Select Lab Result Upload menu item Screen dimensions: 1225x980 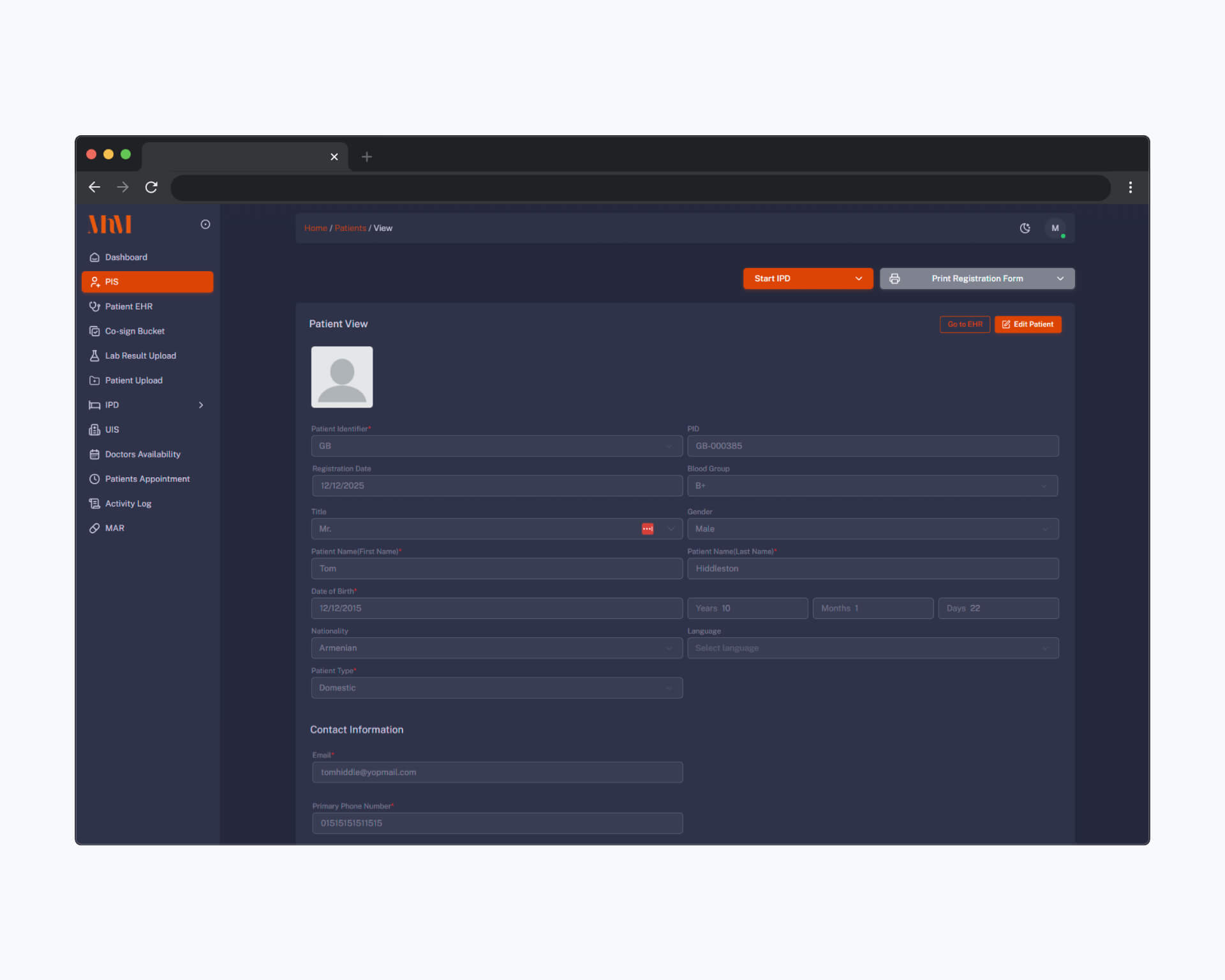click(140, 355)
